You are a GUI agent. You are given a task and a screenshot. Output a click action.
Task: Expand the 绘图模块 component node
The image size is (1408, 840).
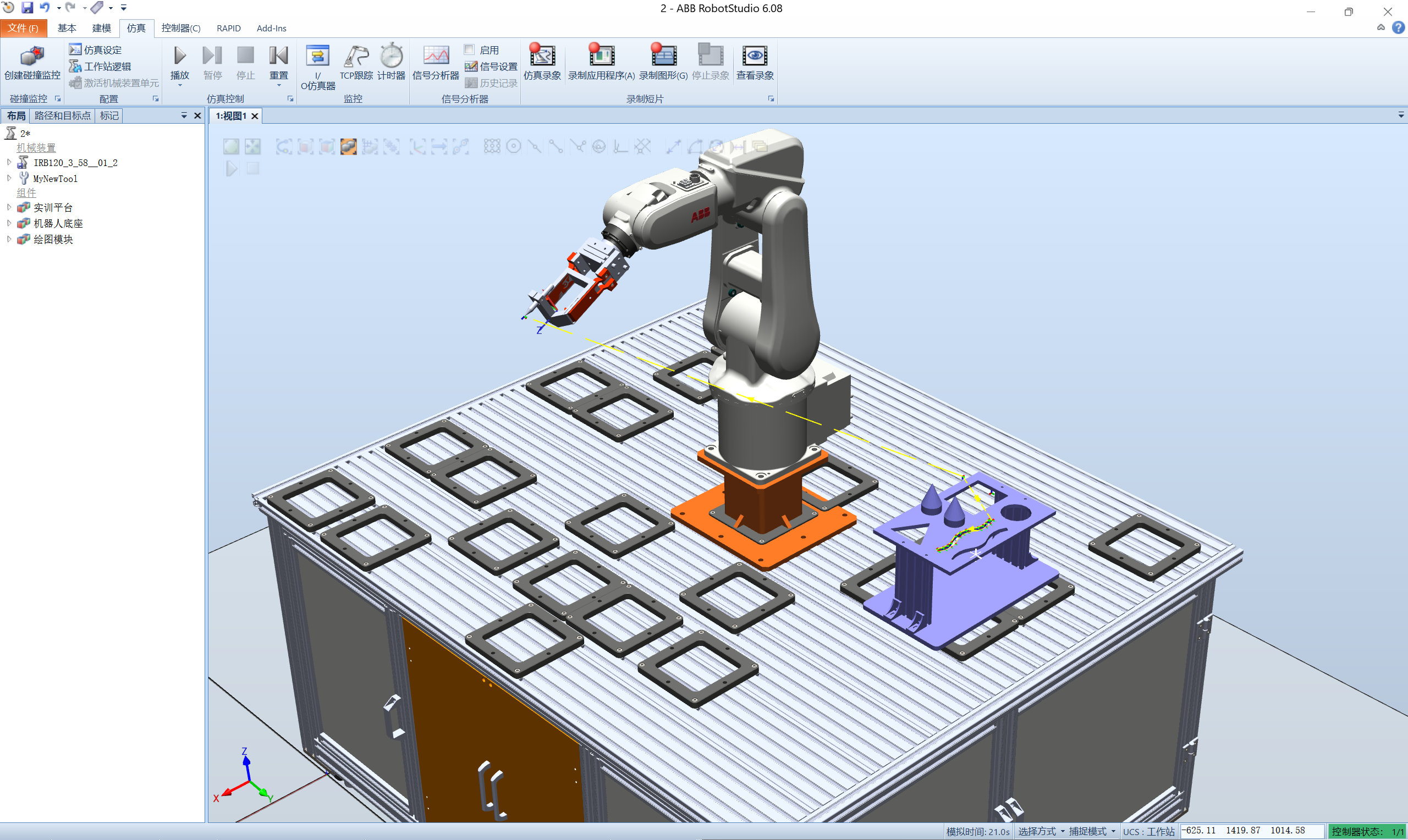9,239
